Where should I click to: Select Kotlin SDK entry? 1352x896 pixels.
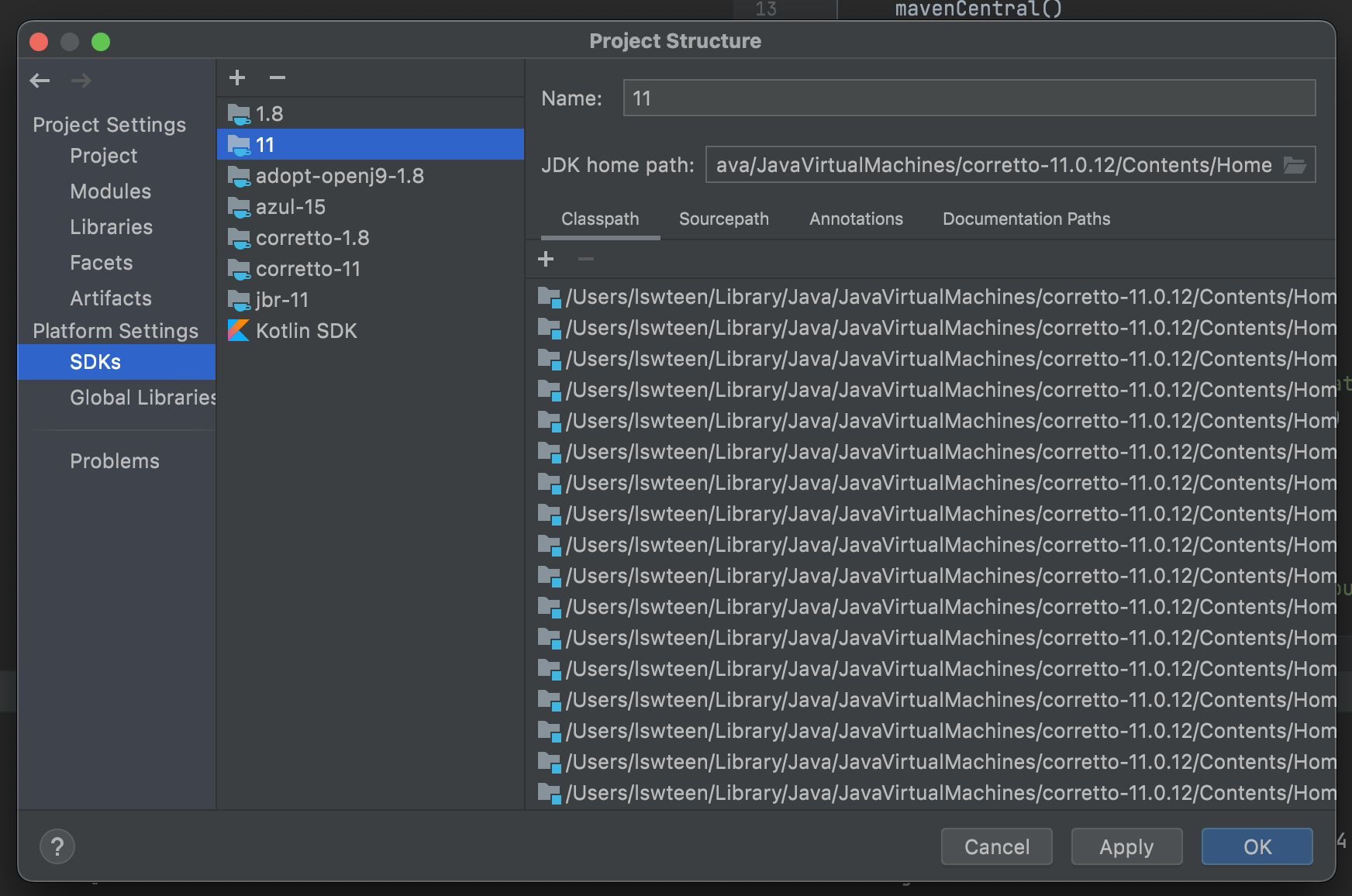click(x=371, y=331)
